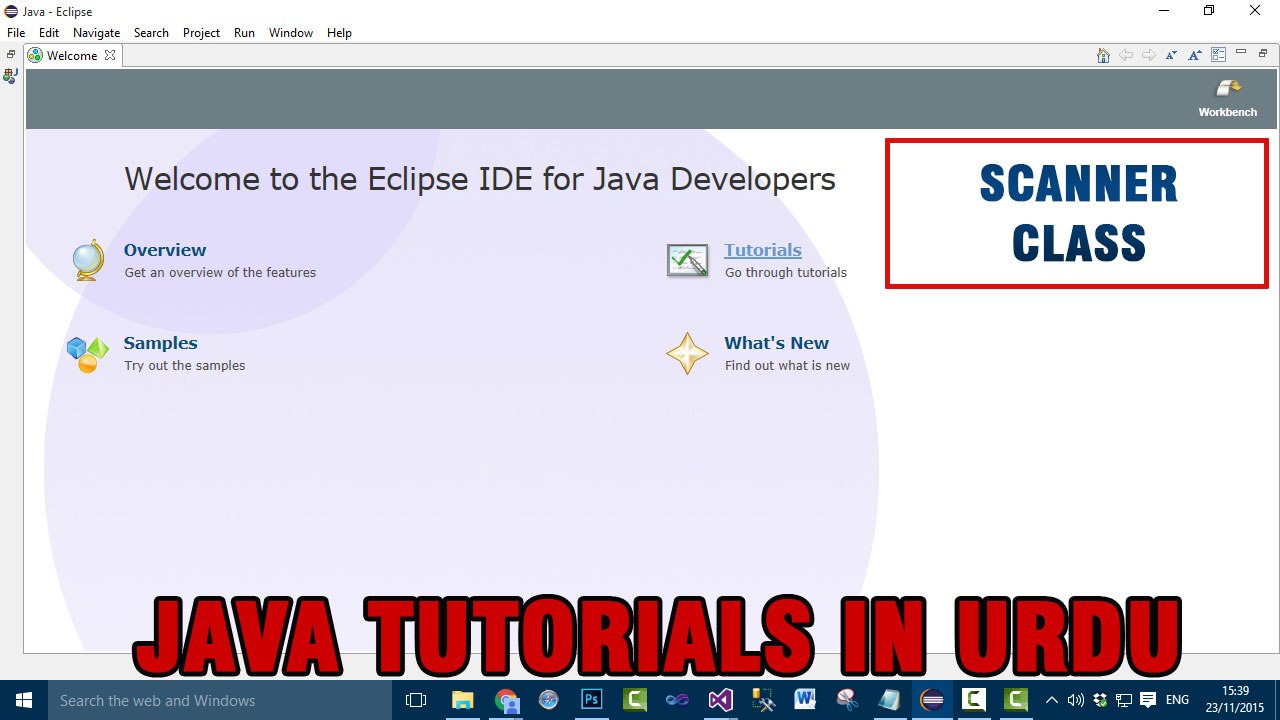Image resolution: width=1280 pixels, height=720 pixels.
Task: Open the Run menu
Action: point(244,33)
